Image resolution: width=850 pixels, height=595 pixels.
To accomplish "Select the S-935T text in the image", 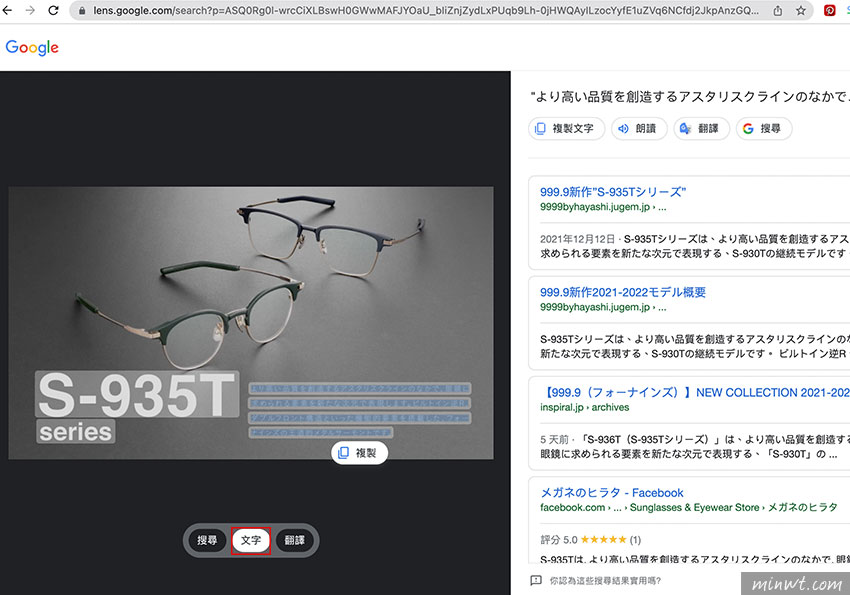I will click(137, 395).
